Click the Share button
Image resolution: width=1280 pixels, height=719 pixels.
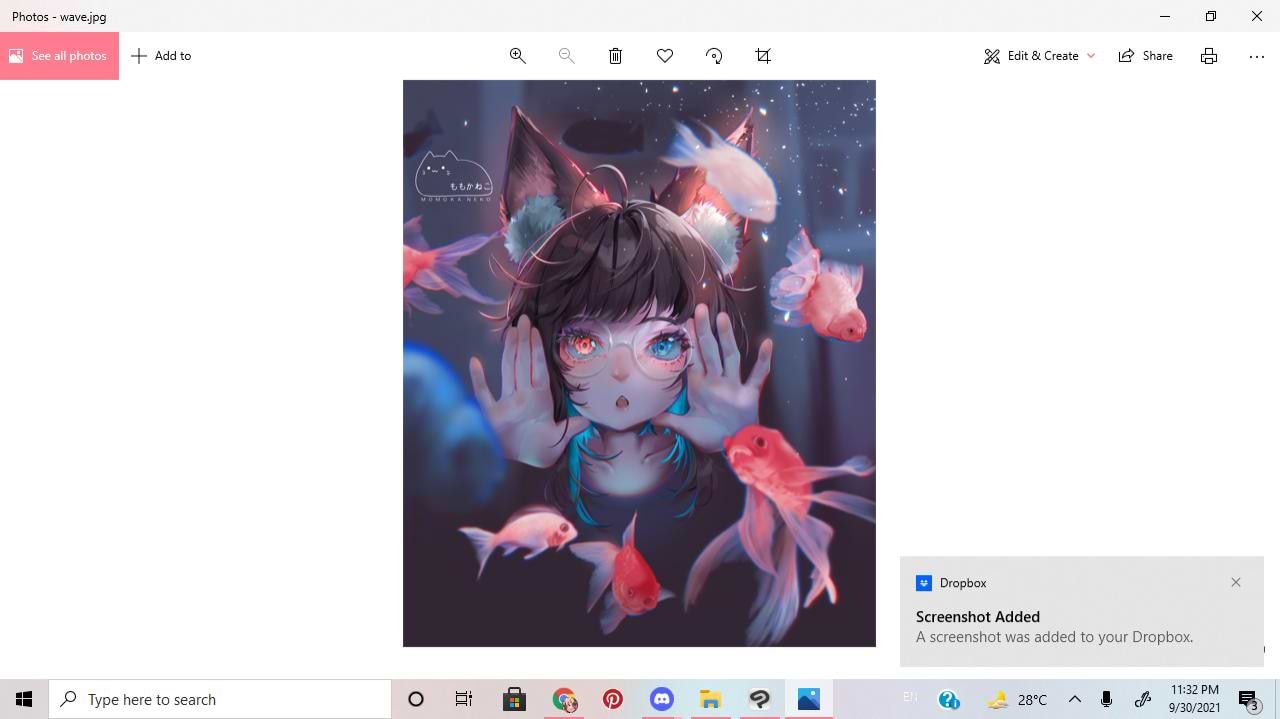pos(1145,56)
